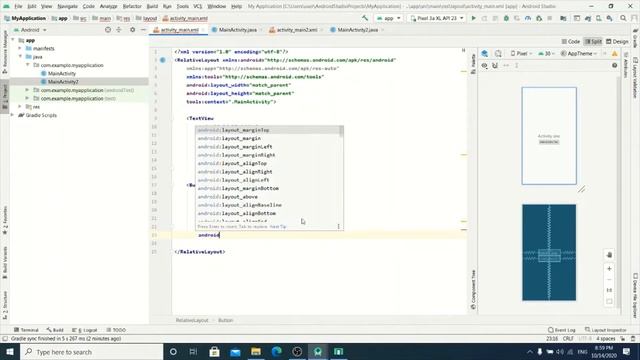Toggle View Options eye icon in design toolbar
This screenshot has height=360, width=640.
point(484,65)
